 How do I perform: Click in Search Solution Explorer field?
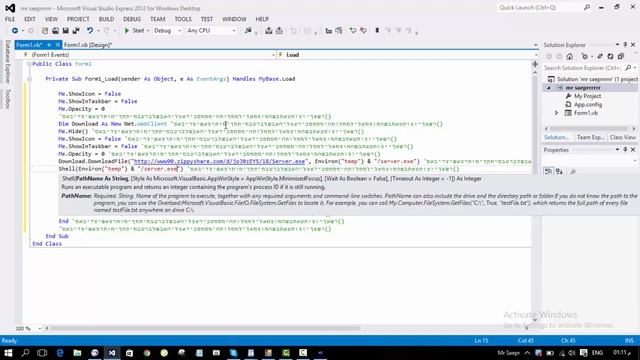tap(583, 68)
